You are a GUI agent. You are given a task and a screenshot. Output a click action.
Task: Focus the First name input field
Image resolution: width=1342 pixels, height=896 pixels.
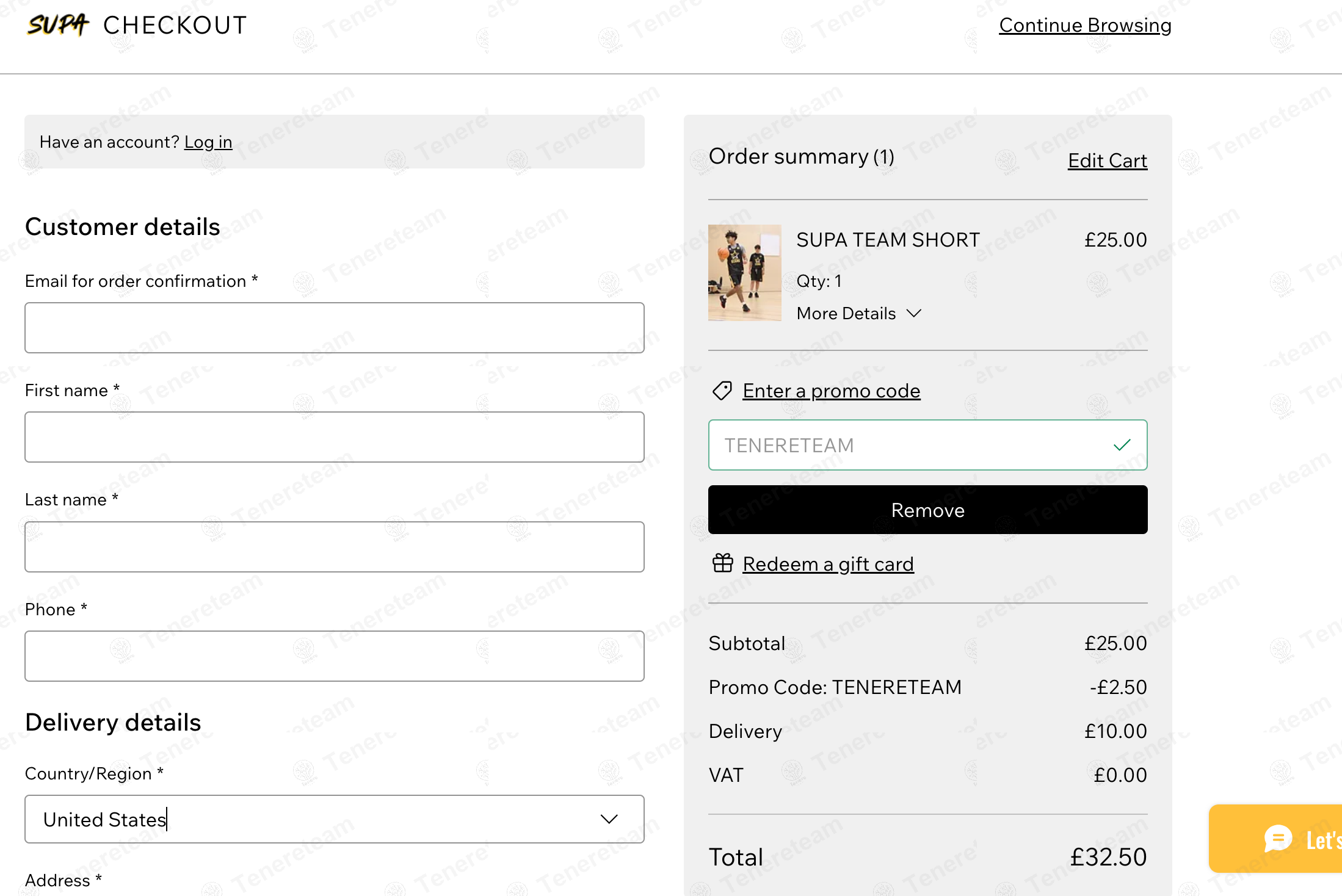pos(335,437)
